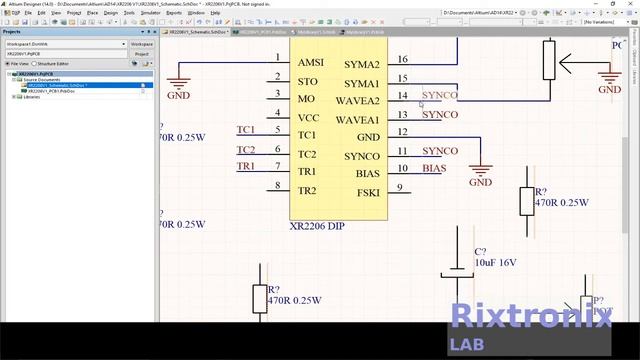Click the New document toolbar icon
640x360 pixels.
7,22
